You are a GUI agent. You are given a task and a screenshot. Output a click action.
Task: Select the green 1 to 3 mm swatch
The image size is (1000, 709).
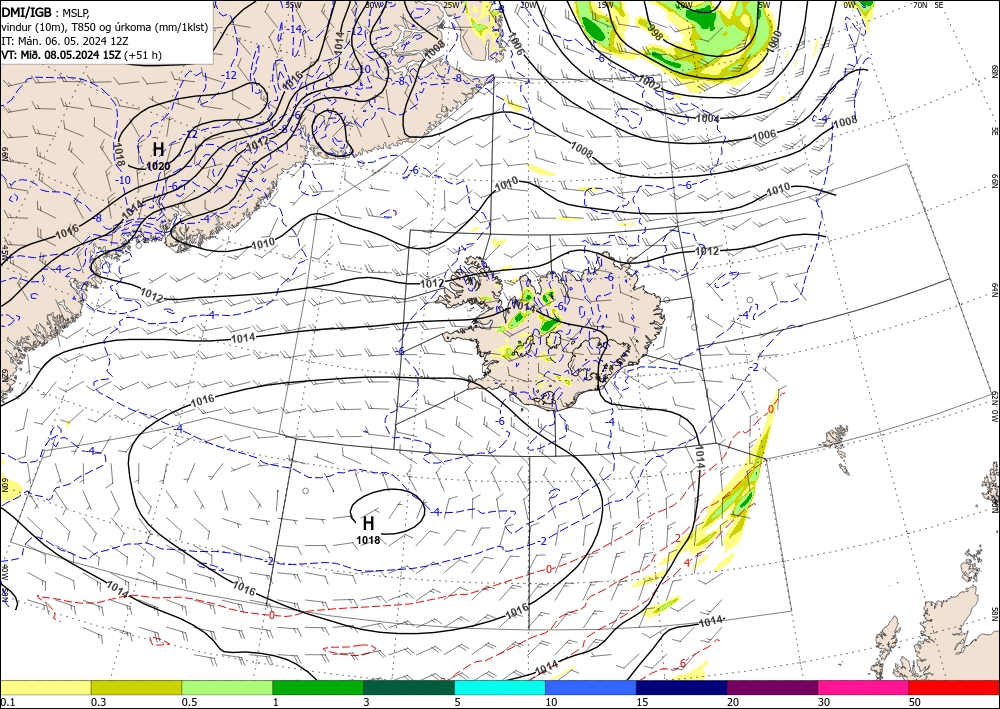(318, 687)
